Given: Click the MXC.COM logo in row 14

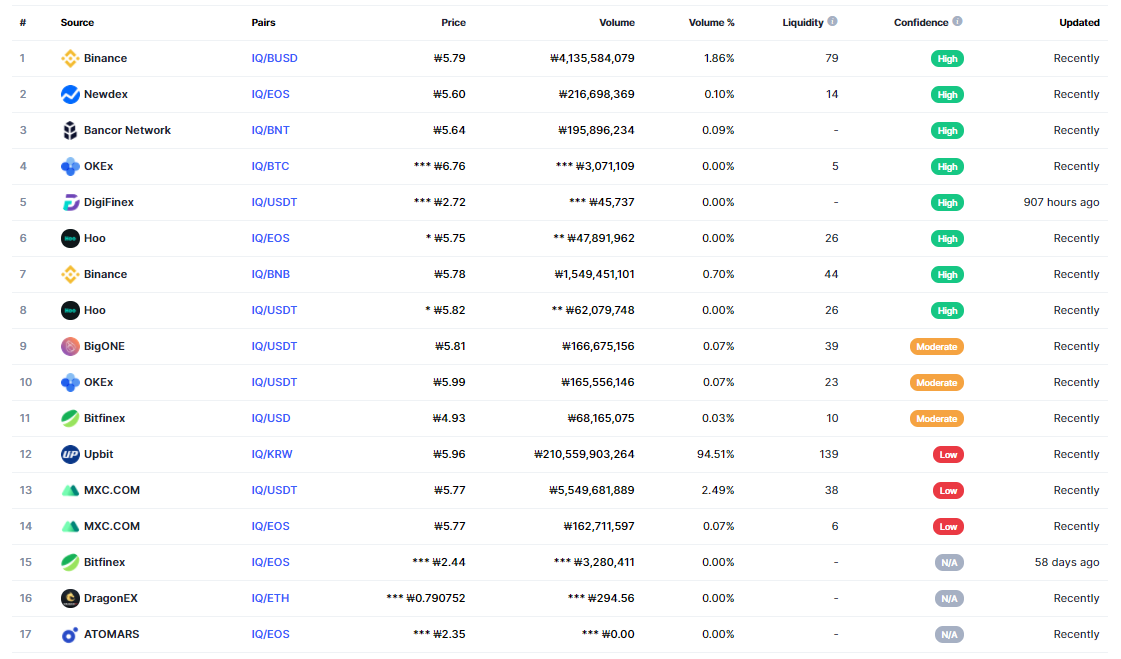Looking at the screenshot, I should (70, 526).
